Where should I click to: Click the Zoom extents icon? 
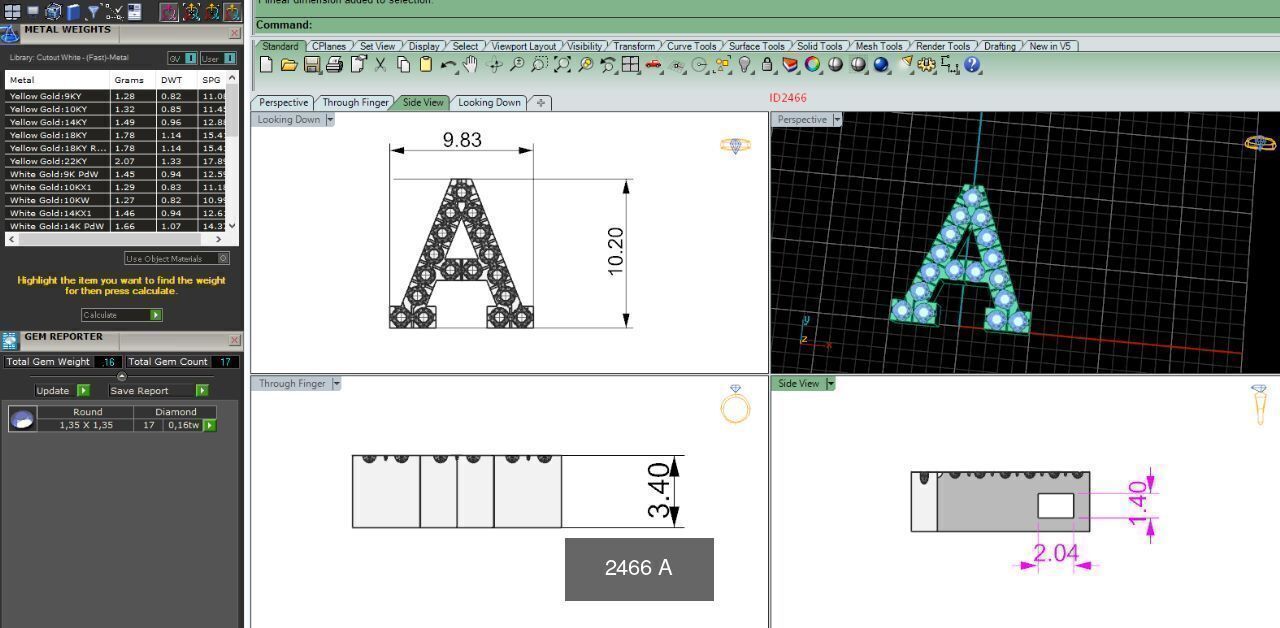coord(562,65)
